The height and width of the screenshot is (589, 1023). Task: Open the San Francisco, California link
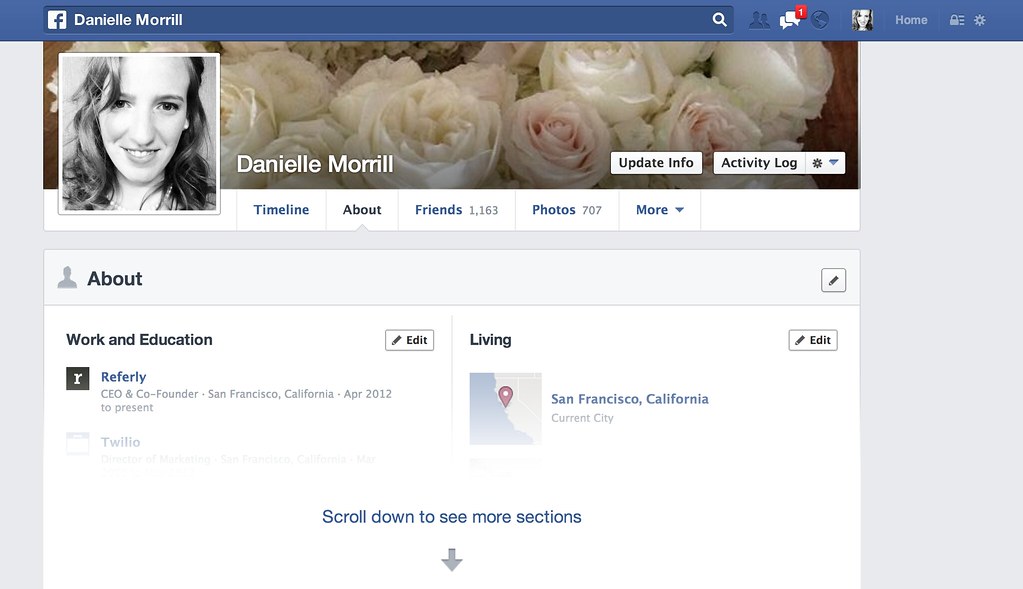630,399
